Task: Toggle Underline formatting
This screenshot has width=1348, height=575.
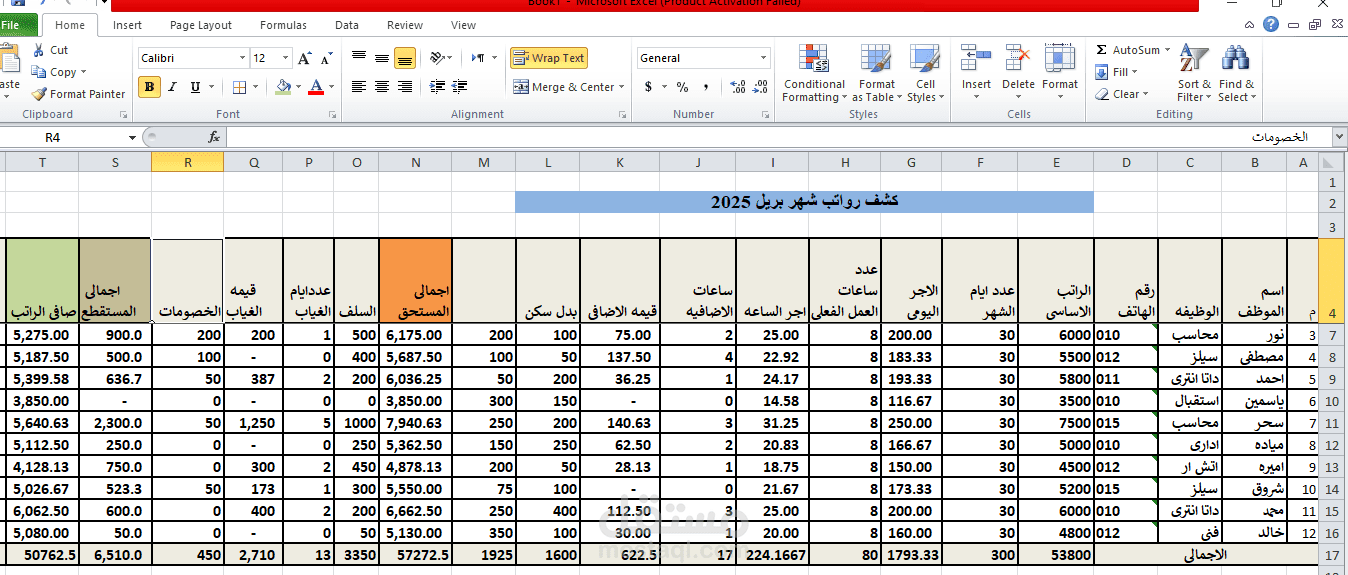Action: coord(195,87)
